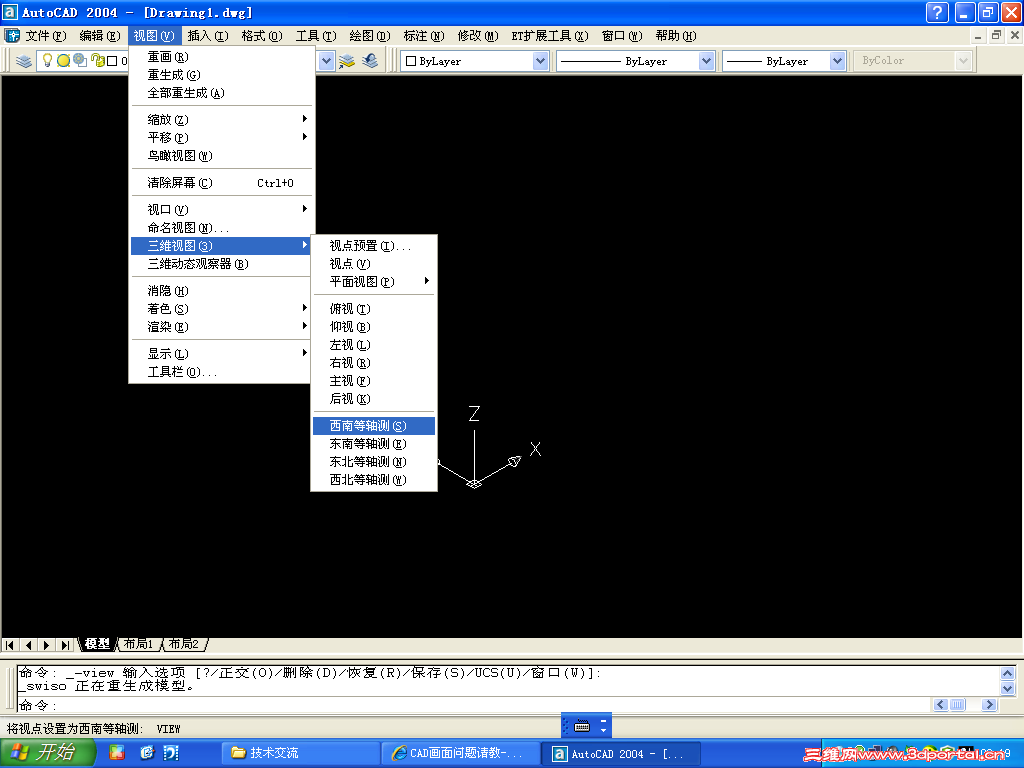
Task: Select 仰视(B) bottom view
Action: pyautogui.click(x=374, y=327)
